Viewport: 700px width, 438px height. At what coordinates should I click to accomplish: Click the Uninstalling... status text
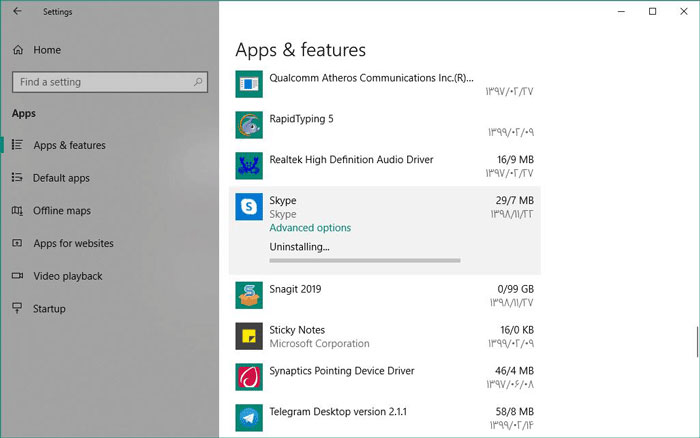tap(299, 247)
